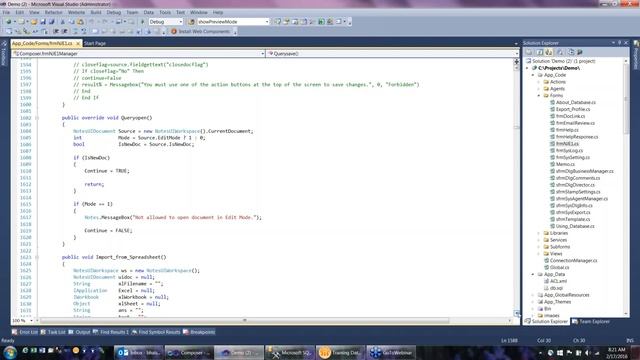Click Decrease Indent toolbar icon

pos(56,31)
